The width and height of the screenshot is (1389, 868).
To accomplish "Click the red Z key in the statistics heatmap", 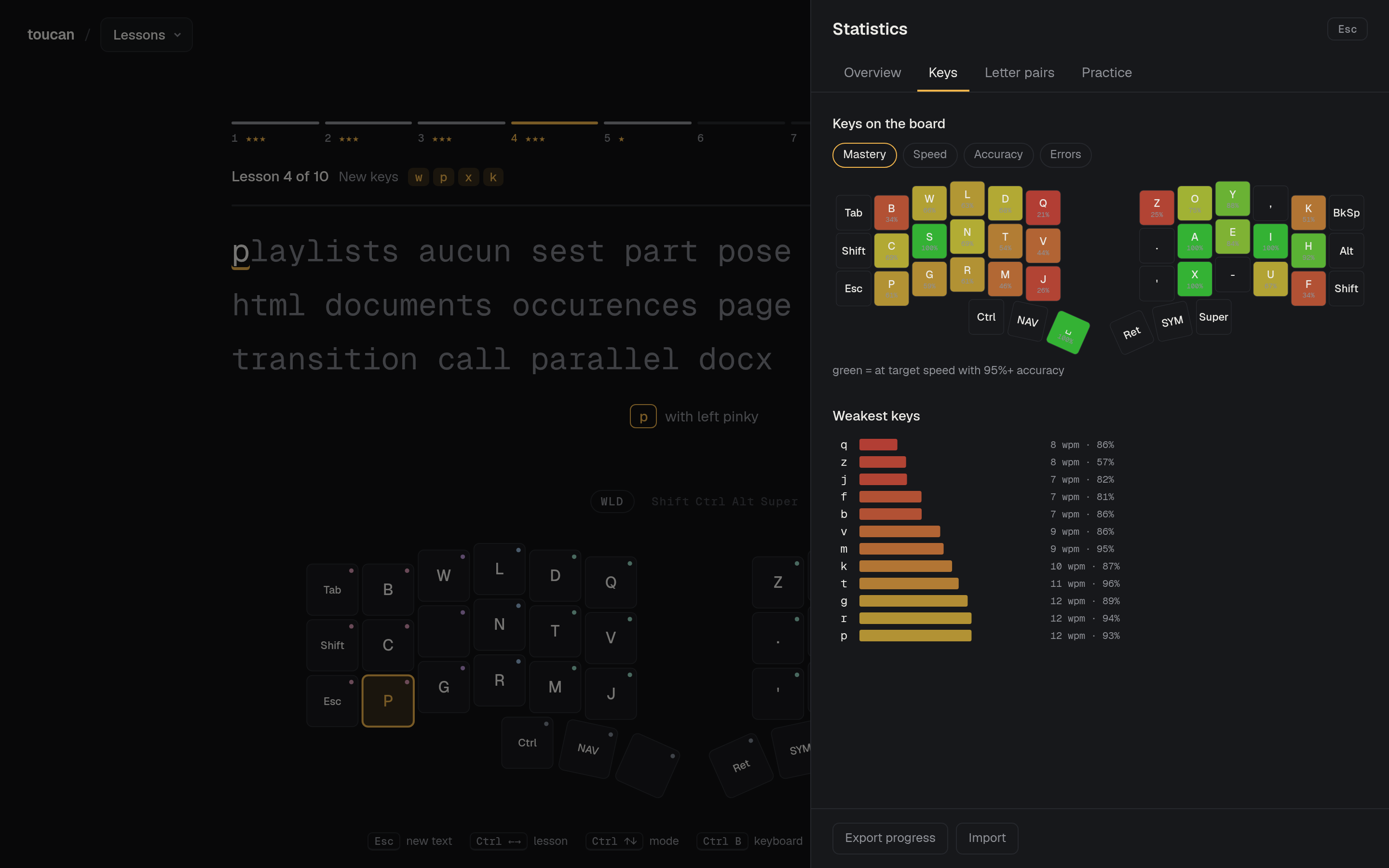I will (x=1157, y=207).
